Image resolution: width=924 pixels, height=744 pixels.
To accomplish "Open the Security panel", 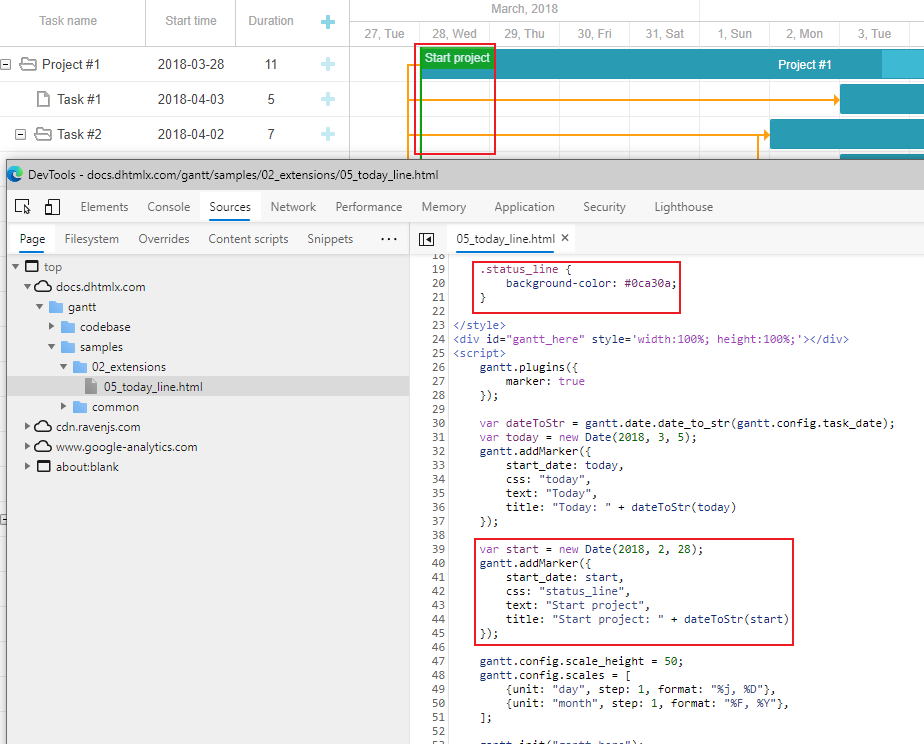I will pyautogui.click(x=604, y=207).
